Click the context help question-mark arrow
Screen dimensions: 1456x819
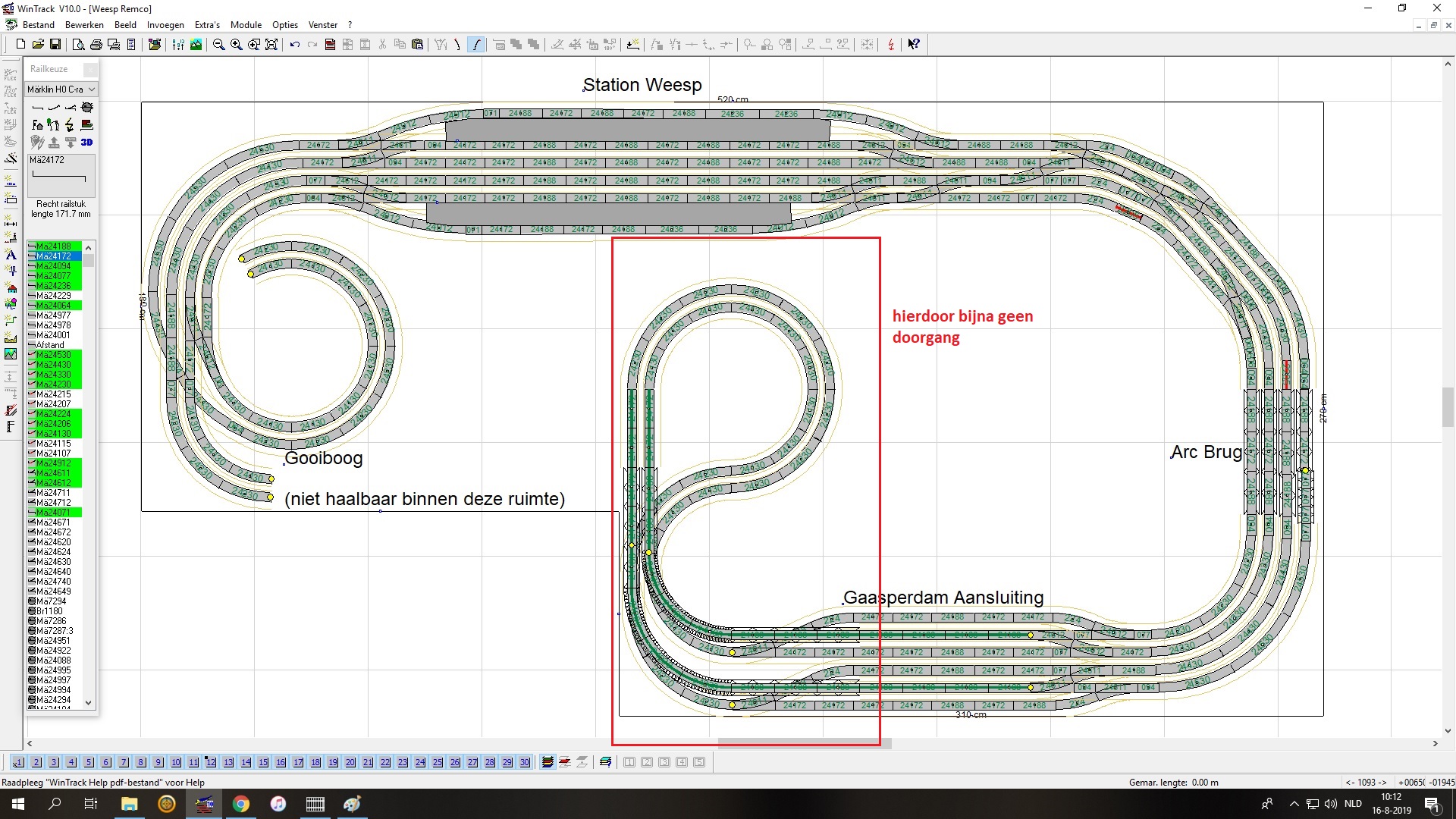tap(914, 45)
